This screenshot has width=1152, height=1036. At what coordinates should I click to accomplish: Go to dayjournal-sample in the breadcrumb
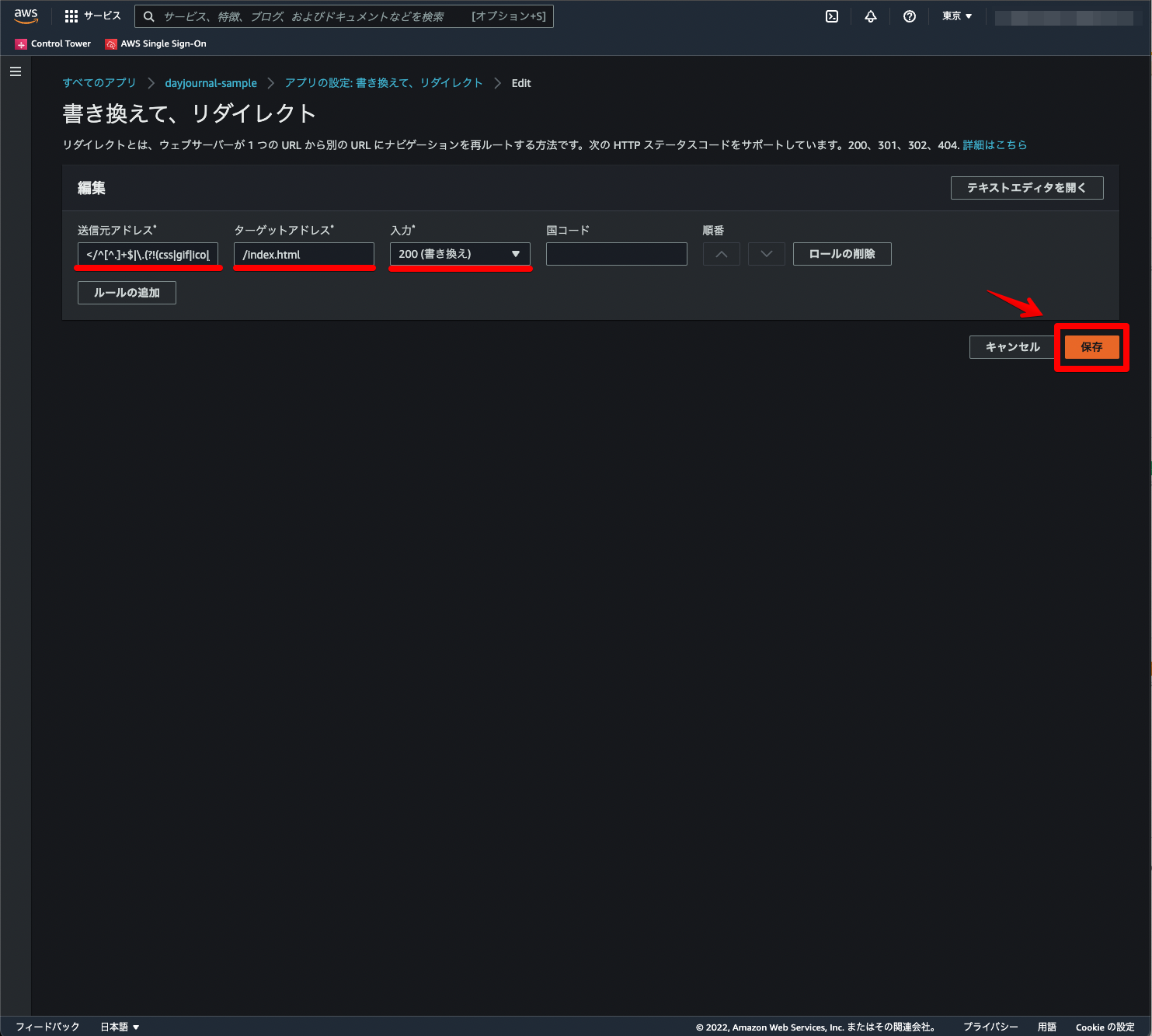tap(211, 82)
